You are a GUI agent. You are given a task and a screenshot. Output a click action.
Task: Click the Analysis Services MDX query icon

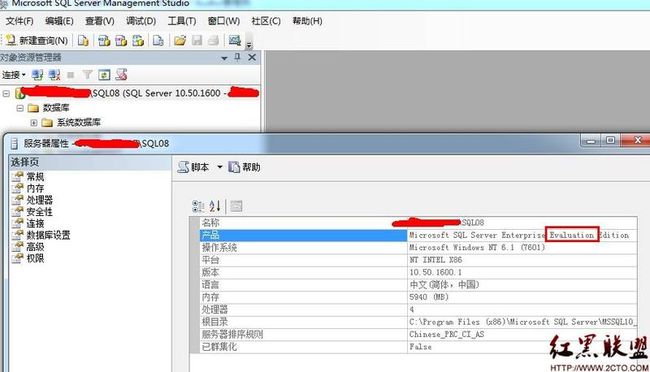pyautogui.click(x=104, y=40)
